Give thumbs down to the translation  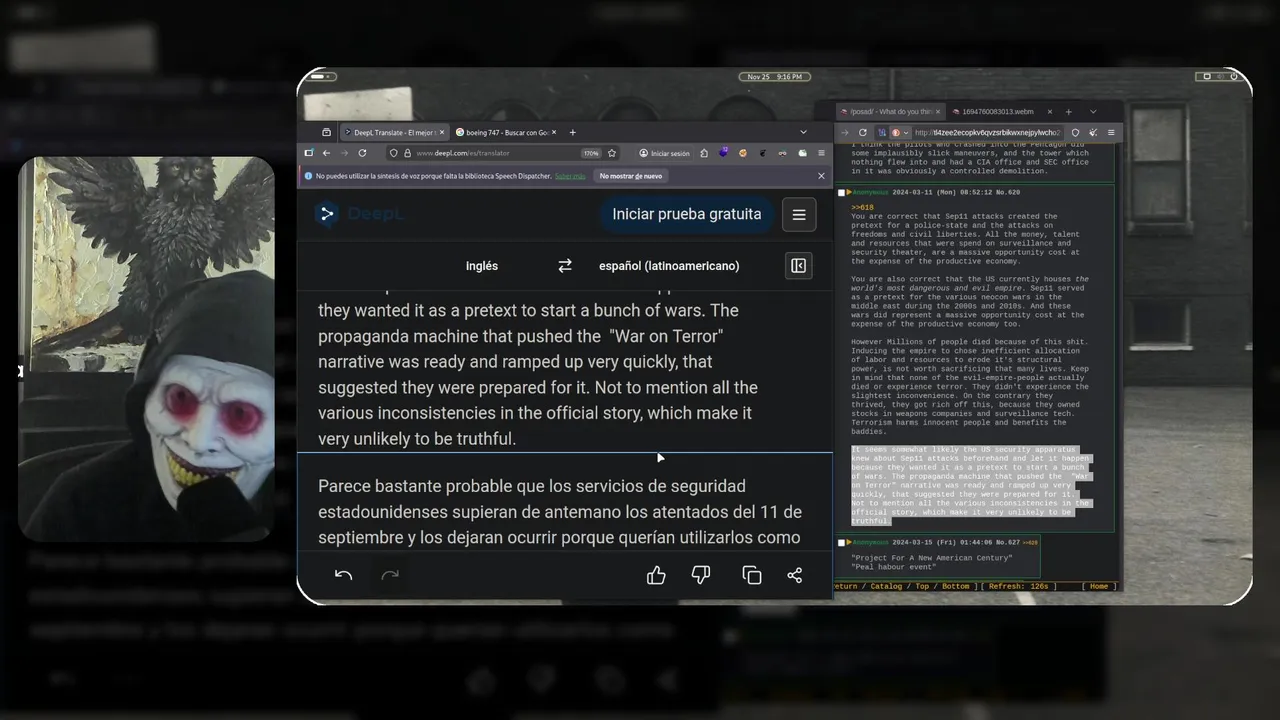click(701, 575)
